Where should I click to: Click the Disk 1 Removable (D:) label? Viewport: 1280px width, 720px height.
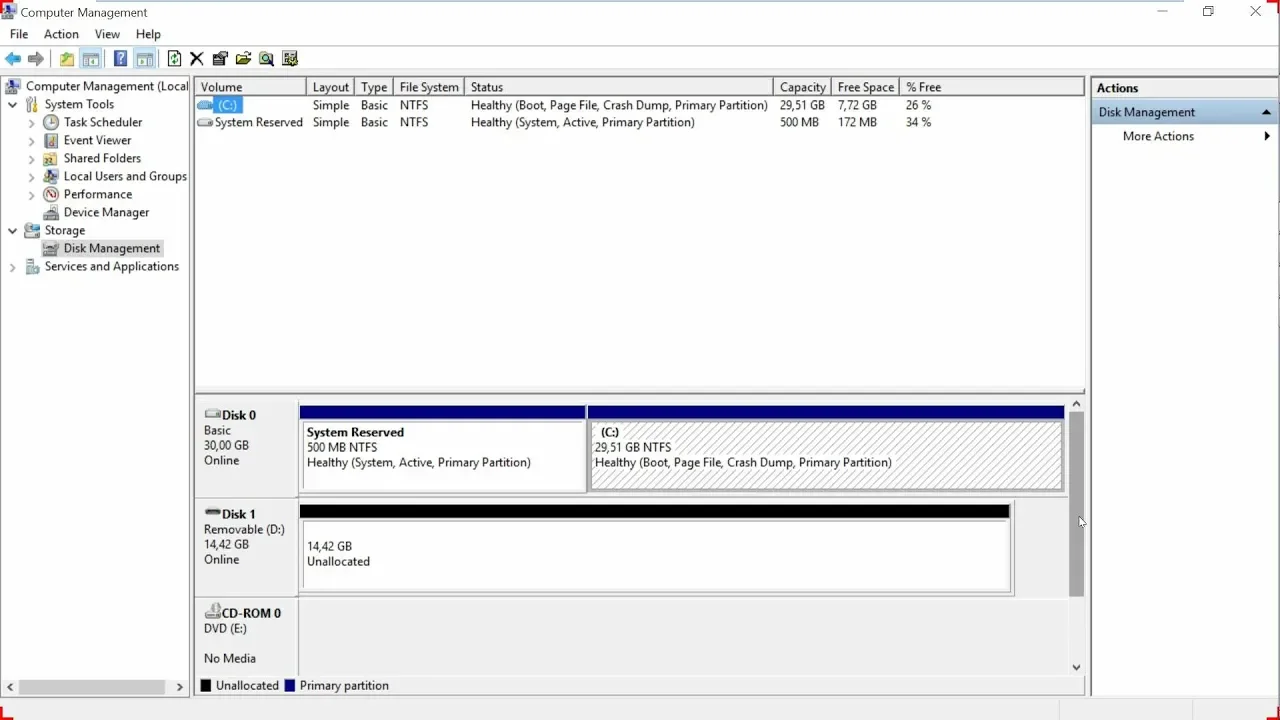coord(246,546)
